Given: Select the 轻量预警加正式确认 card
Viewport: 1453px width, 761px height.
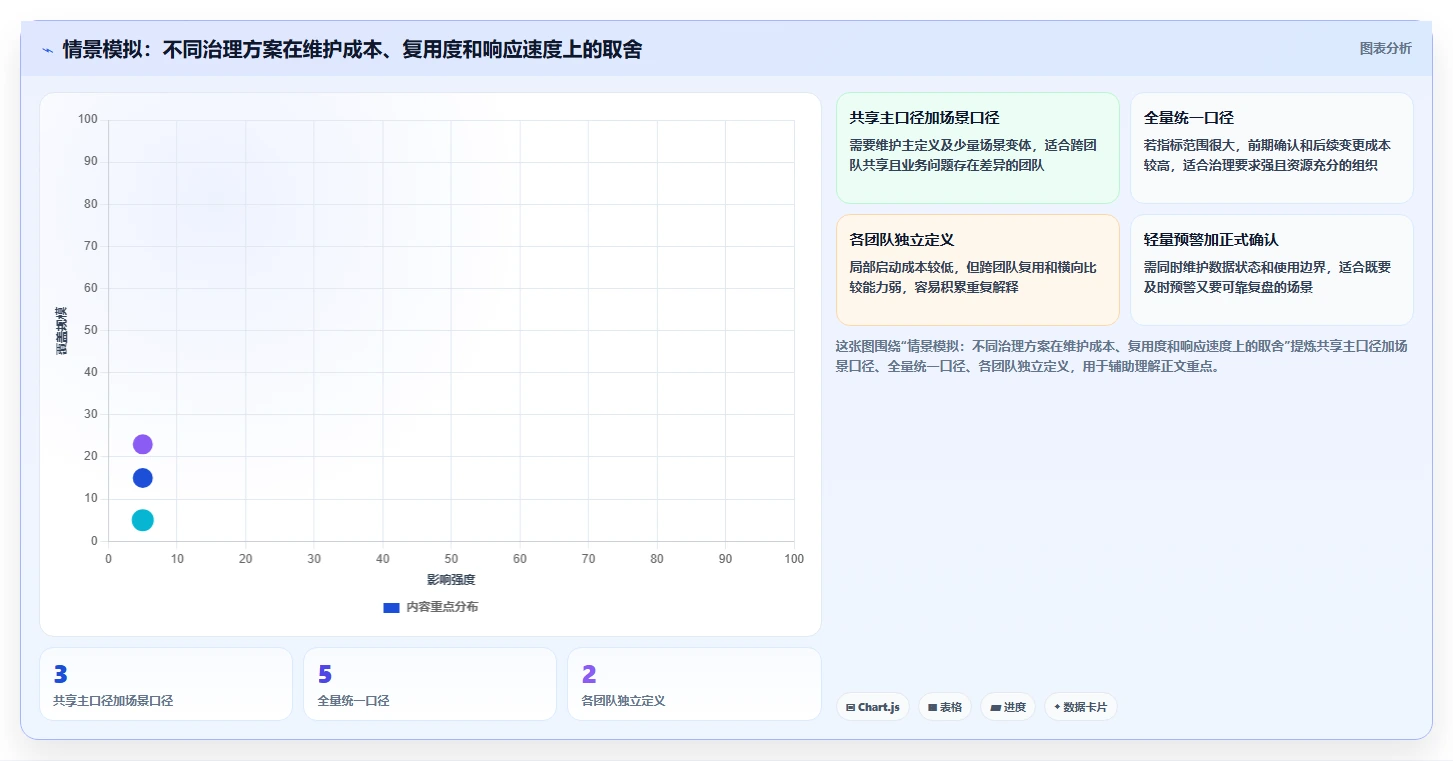Looking at the screenshot, I should pyautogui.click(x=1271, y=270).
